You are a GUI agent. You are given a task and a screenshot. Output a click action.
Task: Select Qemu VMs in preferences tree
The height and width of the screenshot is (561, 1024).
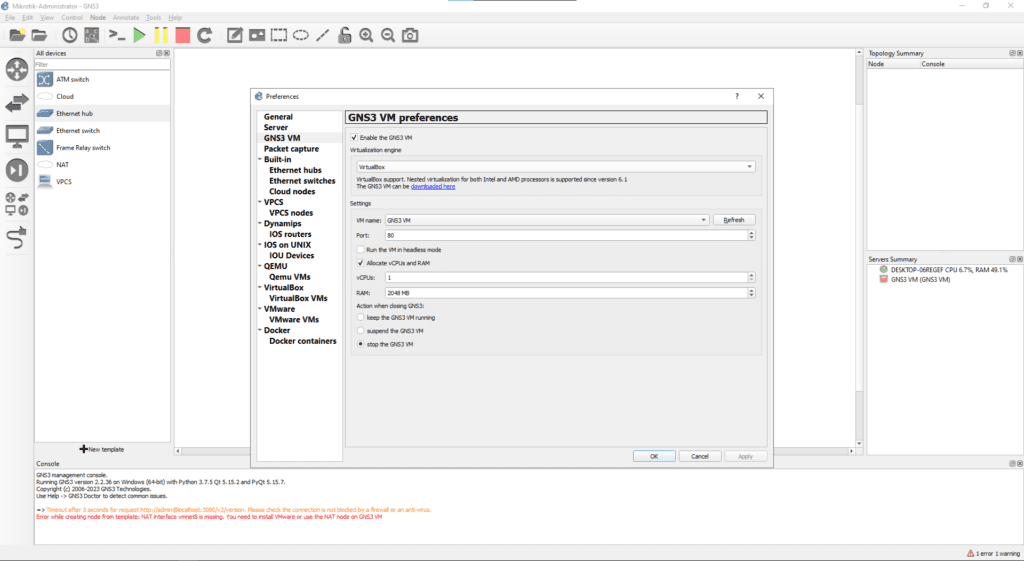click(x=289, y=277)
